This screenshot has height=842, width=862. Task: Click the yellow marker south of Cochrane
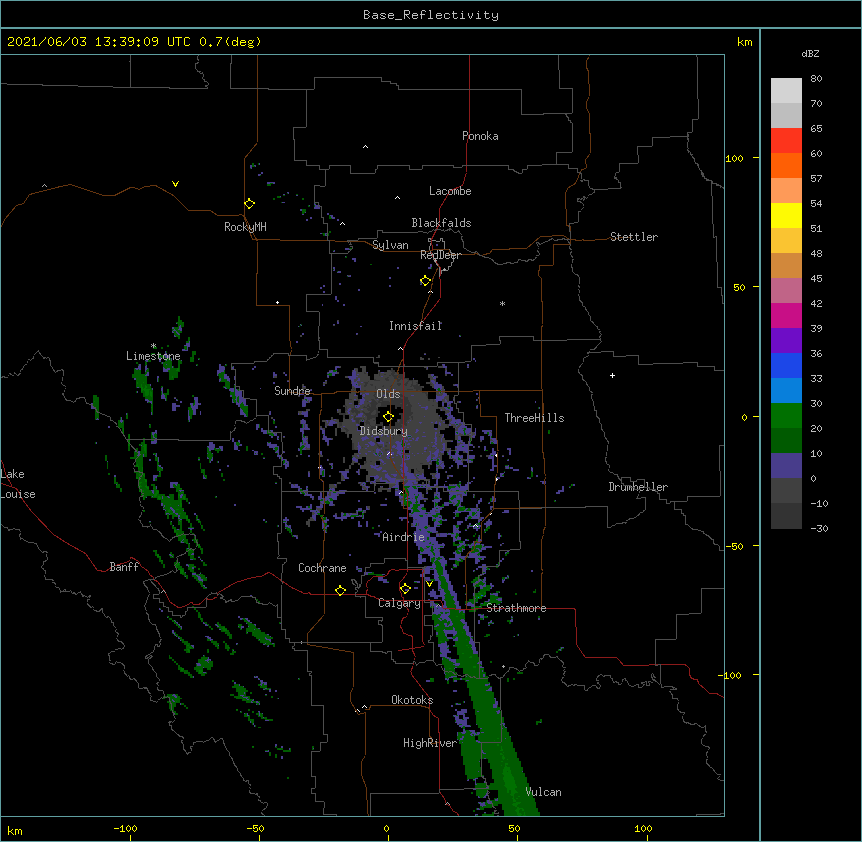tap(340, 590)
